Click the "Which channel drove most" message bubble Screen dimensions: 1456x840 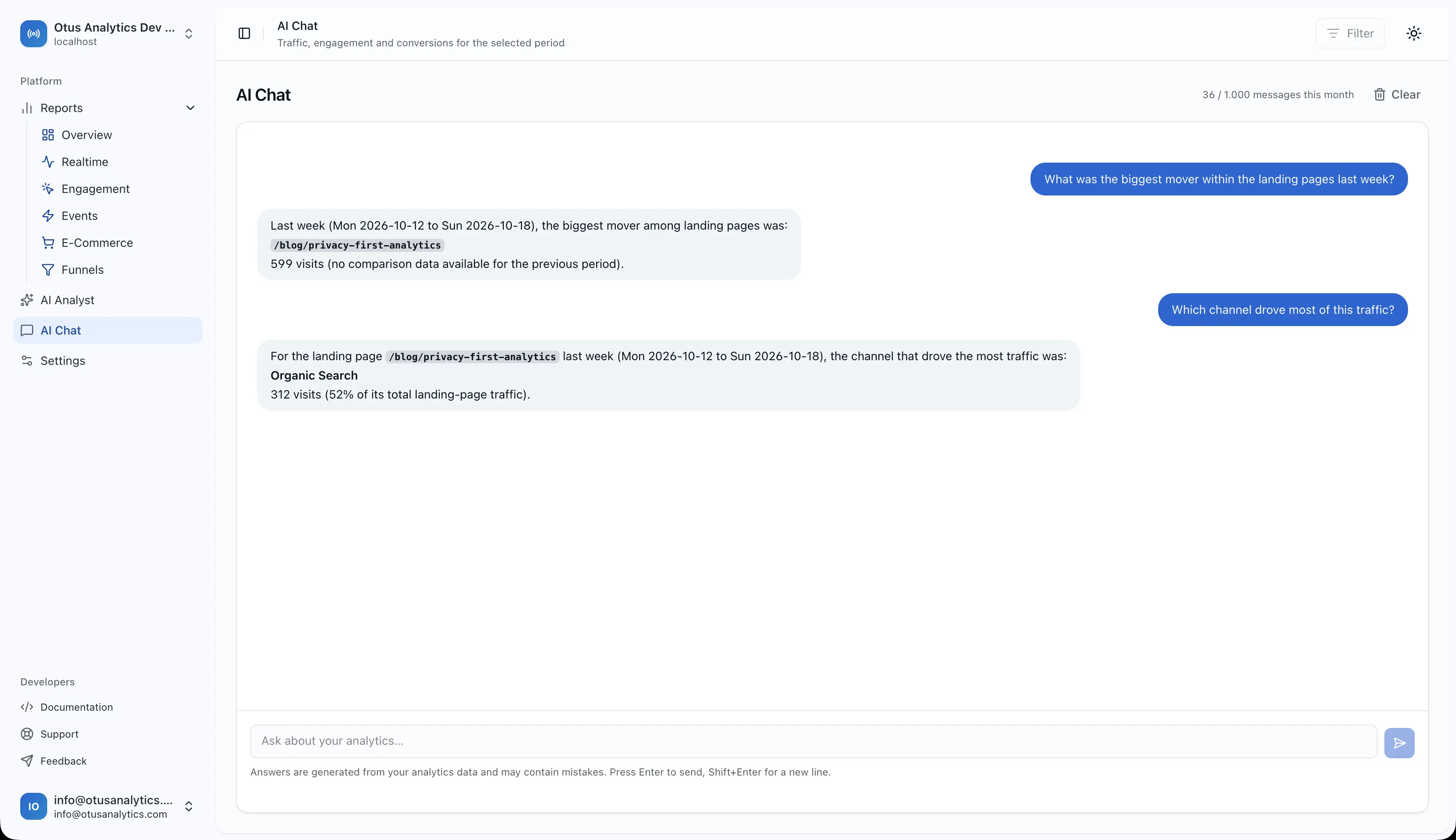coord(1282,310)
